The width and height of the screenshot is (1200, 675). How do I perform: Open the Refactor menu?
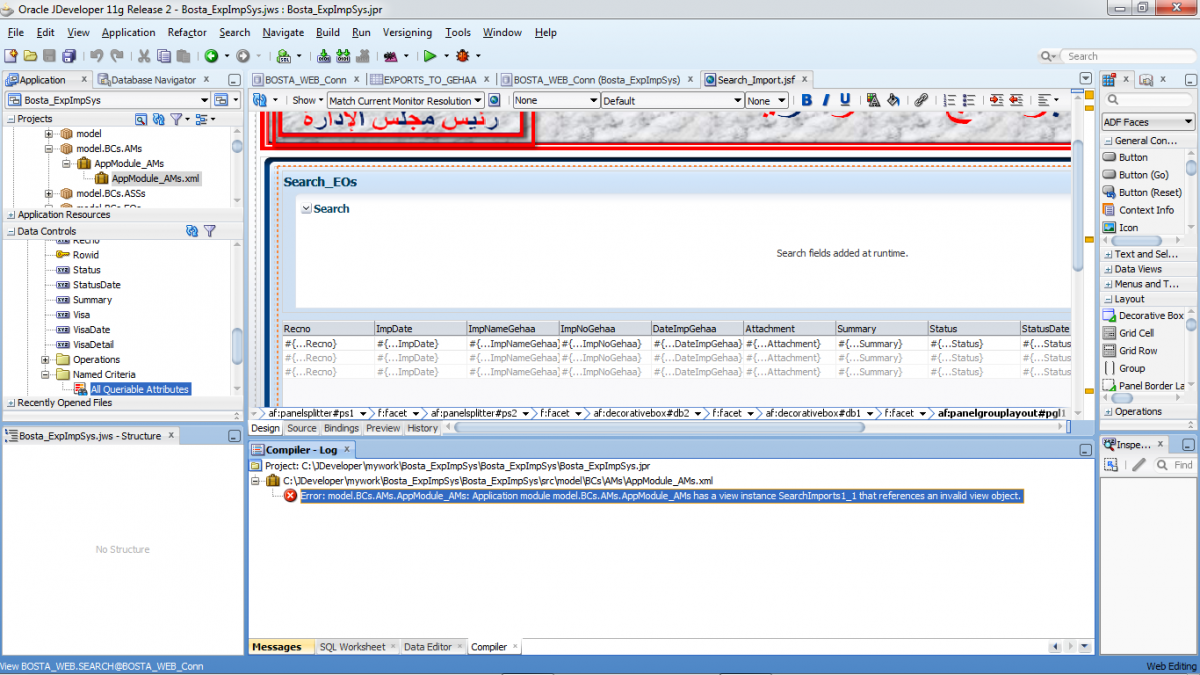click(187, 32)
